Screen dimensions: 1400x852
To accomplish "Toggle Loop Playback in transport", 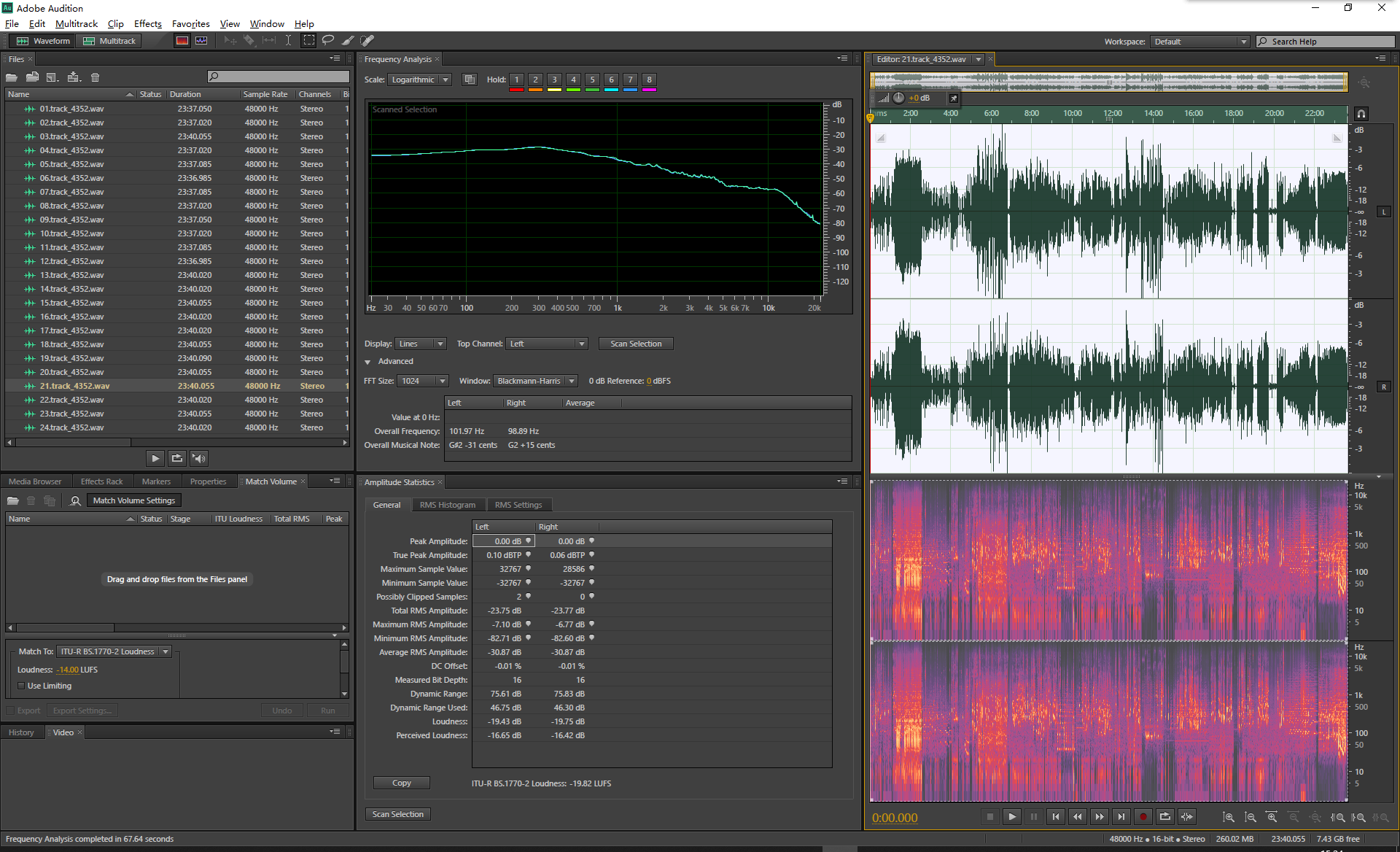I will tap(1165, 817).
